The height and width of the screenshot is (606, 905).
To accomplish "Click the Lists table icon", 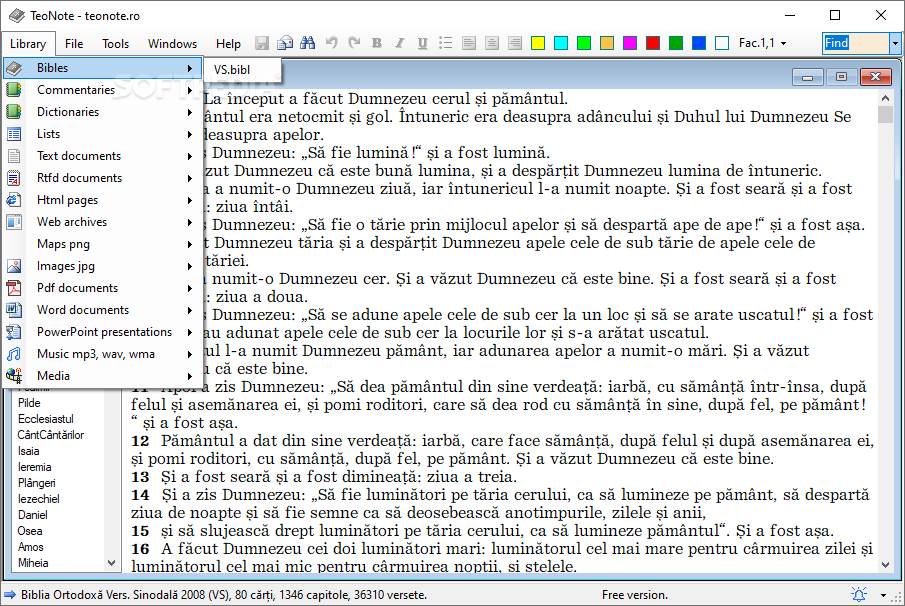I will tap(14, 134).
